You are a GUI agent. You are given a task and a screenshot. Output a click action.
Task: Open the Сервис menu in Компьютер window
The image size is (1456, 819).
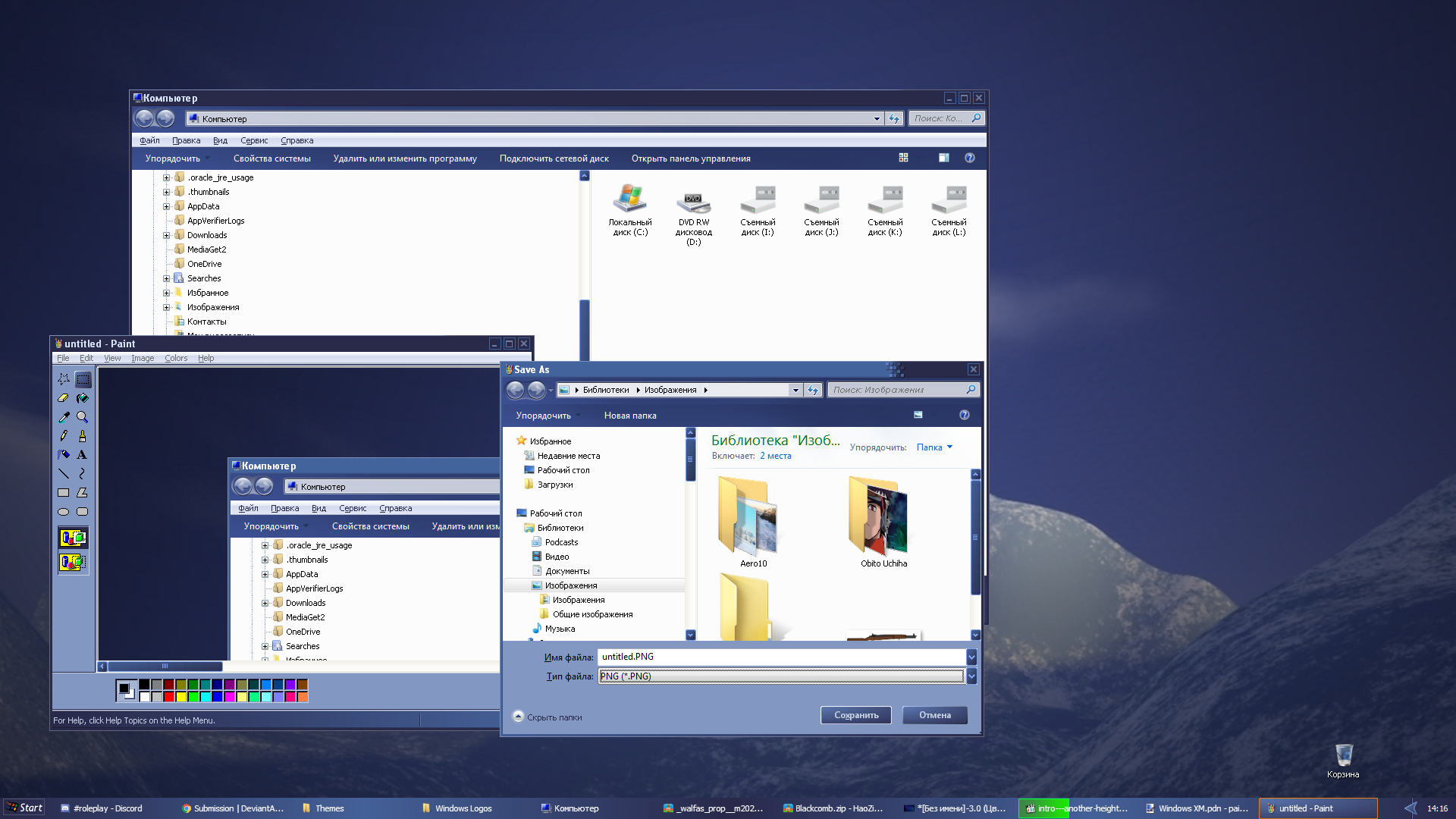click(x=254, y=140)
